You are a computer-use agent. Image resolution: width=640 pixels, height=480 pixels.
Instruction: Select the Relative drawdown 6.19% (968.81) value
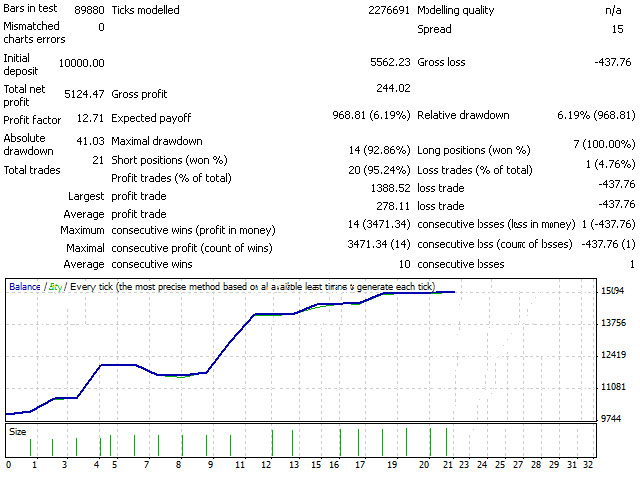[x=595, y=116]
